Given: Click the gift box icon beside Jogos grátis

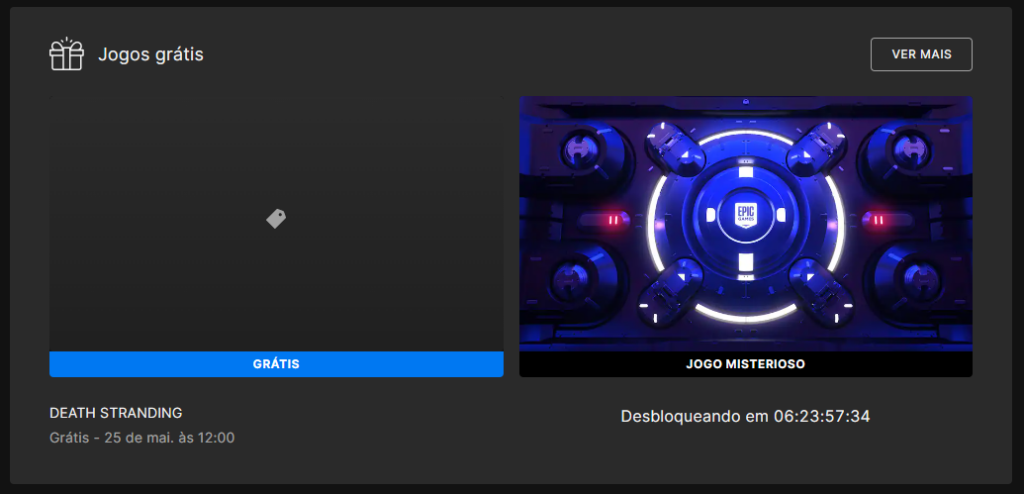Looking at the screenshot, I should pyautogui.click(x=67, y=54).
